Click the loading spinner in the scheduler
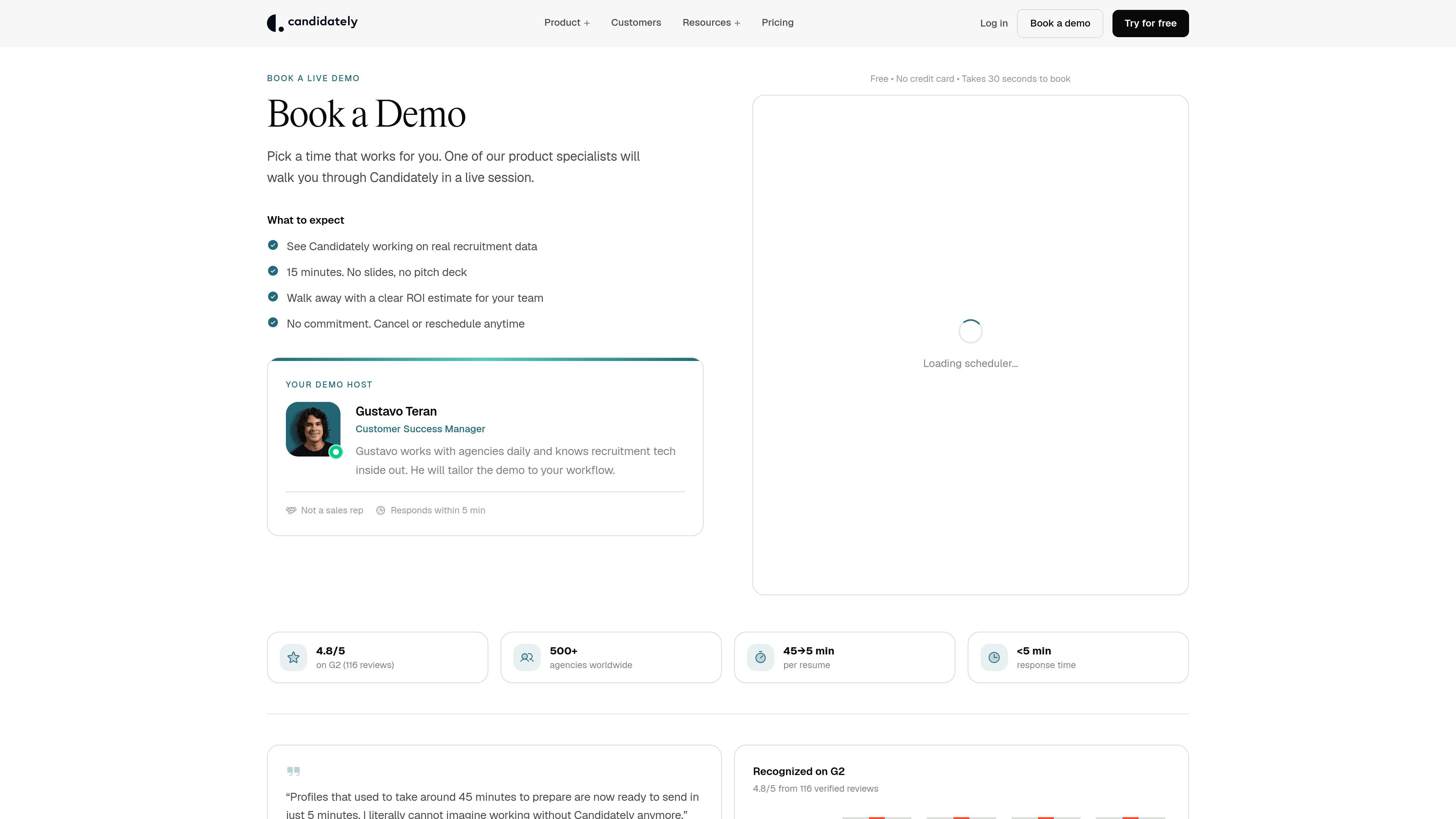The width and height of the screenshot is (1456, 819). coord(971,331)
